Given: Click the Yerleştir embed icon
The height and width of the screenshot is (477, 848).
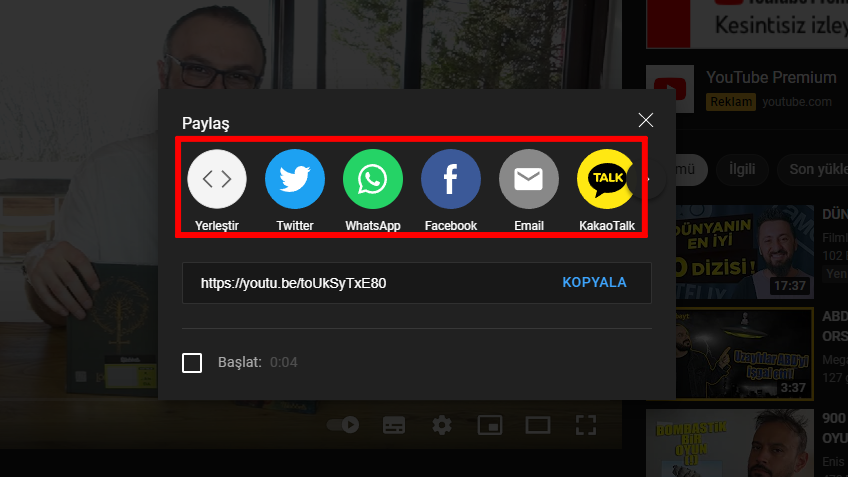Looking at the screenshot, I should coord(217,179).
